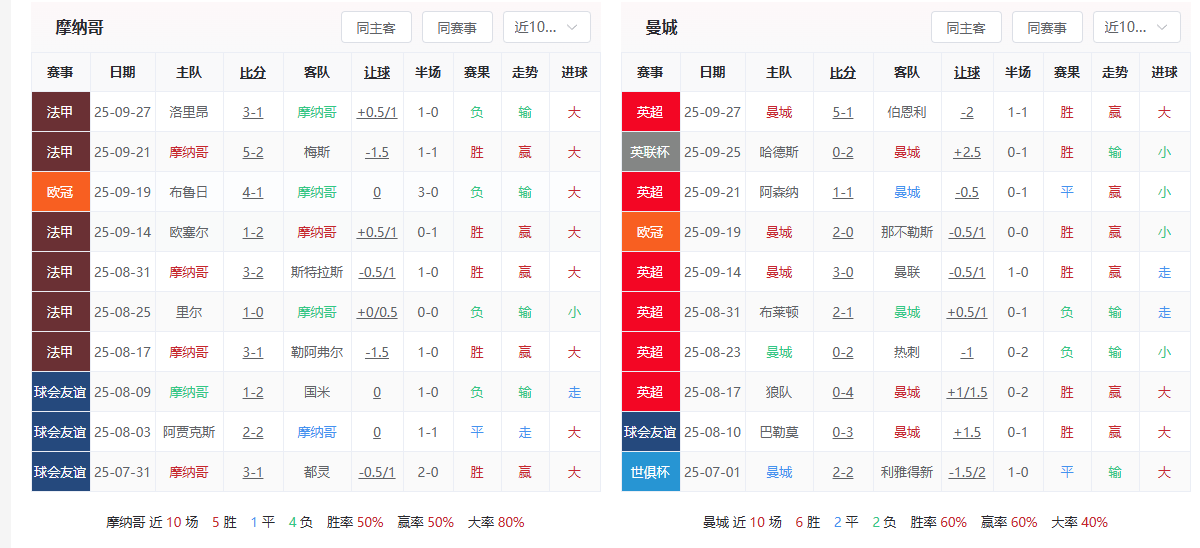Open the 5-2 score against 梅斯
The width and height of the screenshot is (1200, 548).
[253, 152]
